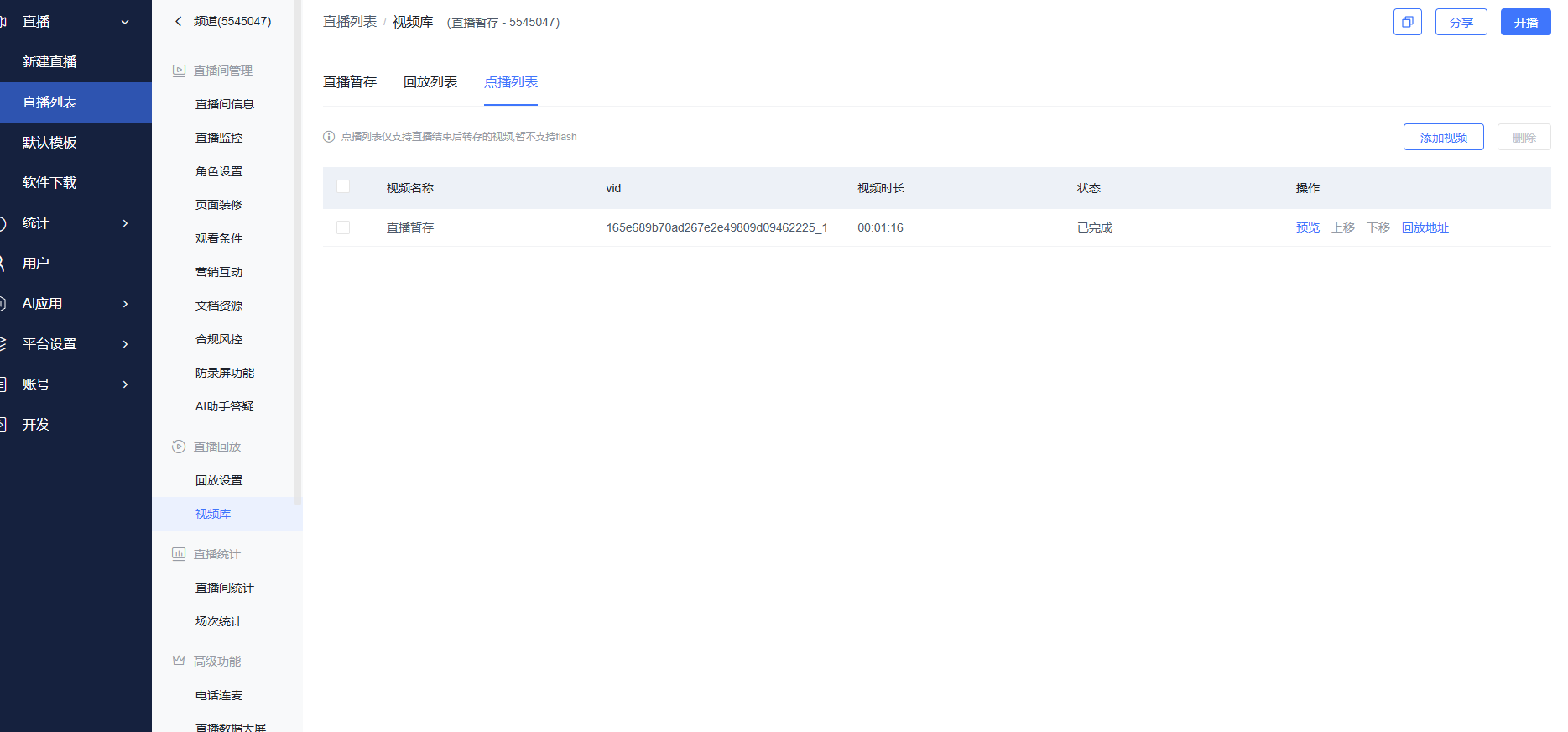Tick the checkbox for the 直播暂存 row
The height and width of the screenshot is (732, 1568).
(x=343, y=227)
